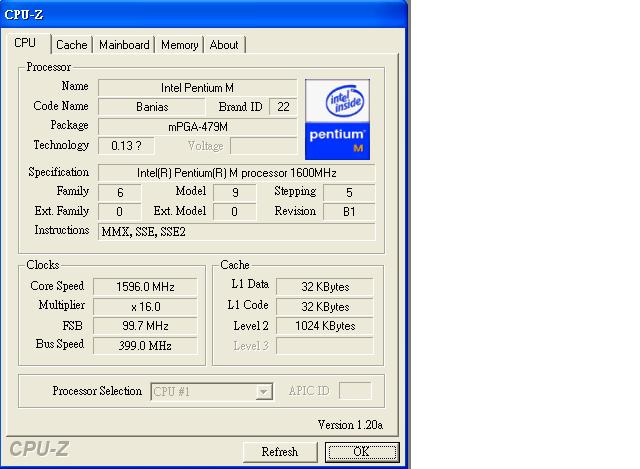Select the Package value mPGA-479M
The image size is (640, 469).
197,127
